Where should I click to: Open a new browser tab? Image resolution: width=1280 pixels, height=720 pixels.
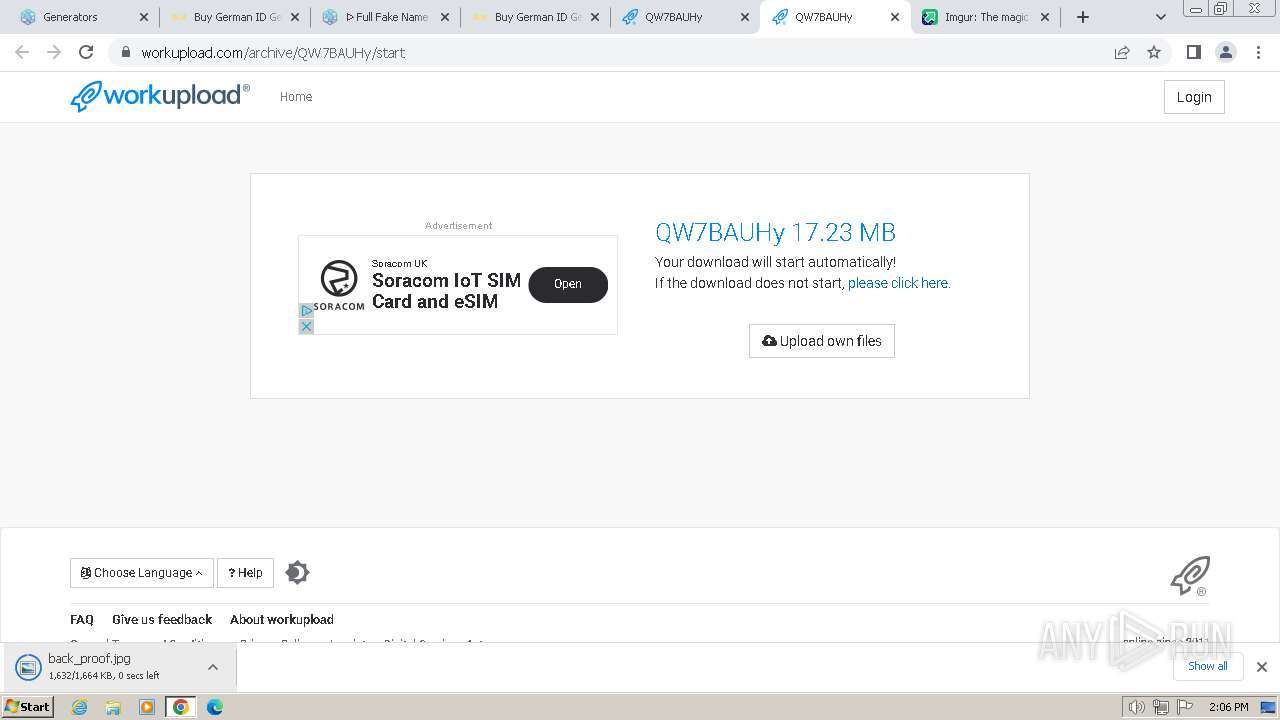pyautogui.click(x=1083, y=17)
